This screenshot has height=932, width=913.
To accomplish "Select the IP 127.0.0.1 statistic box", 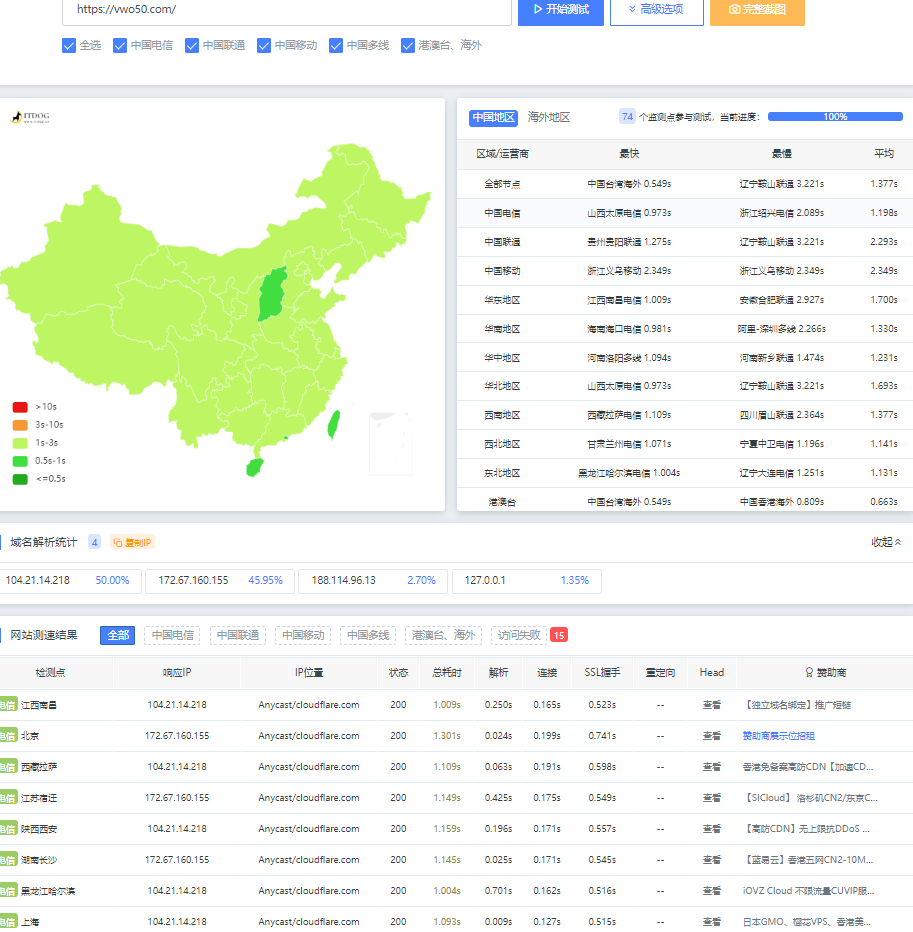I will pyautogui.click(x=527, y=581).
